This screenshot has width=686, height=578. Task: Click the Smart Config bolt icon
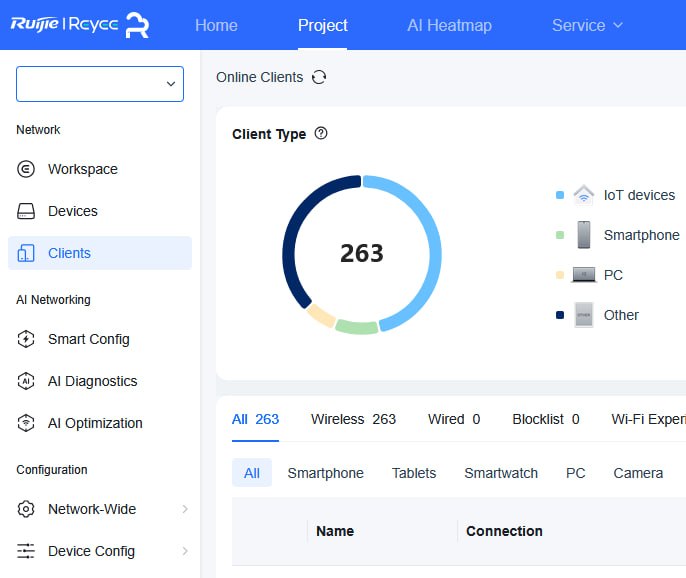(26, 339)
